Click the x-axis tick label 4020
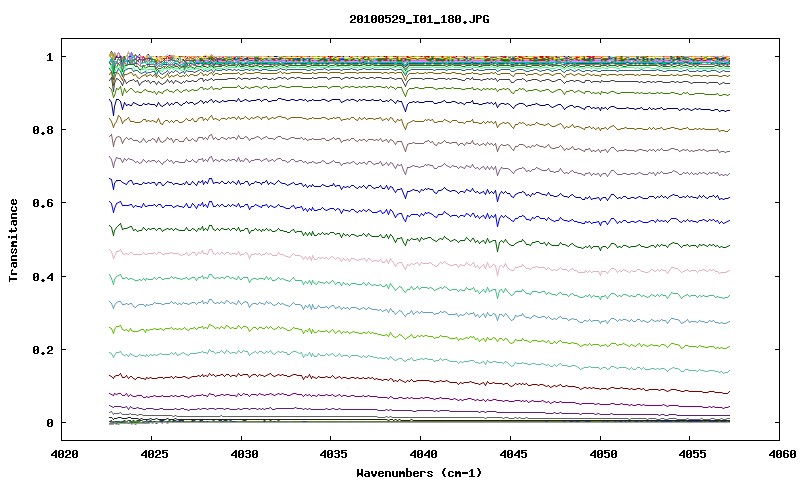The height and width of the screenshot is (480, 800). click(65, 454)
